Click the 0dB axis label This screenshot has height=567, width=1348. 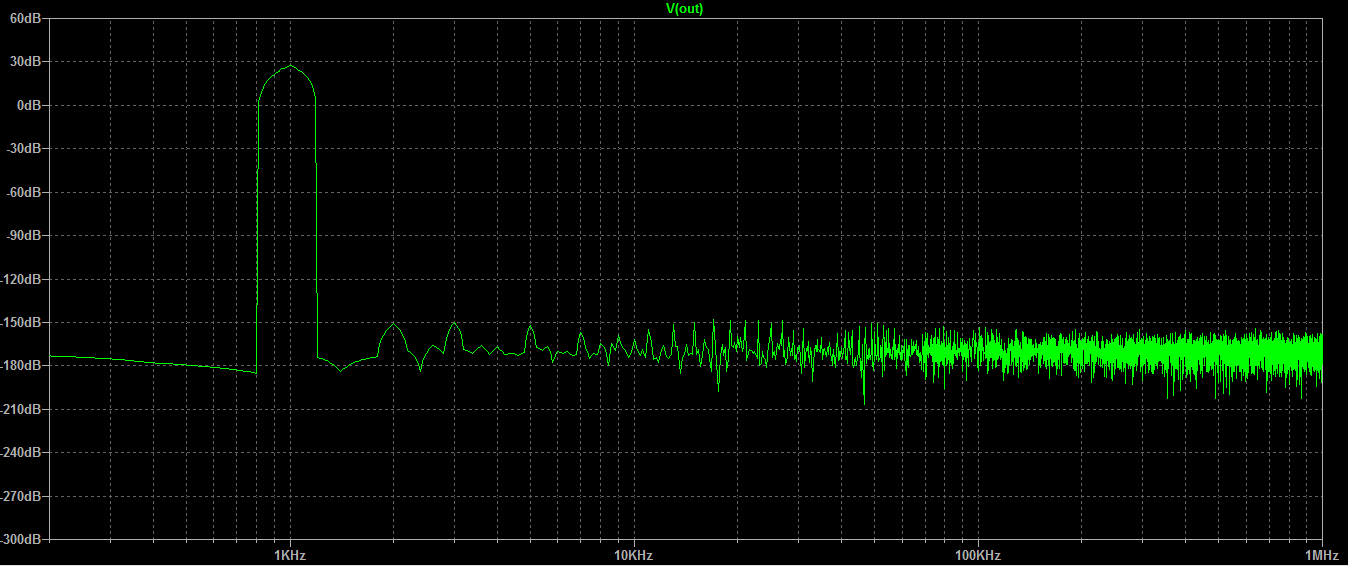[x=30, y=105]
